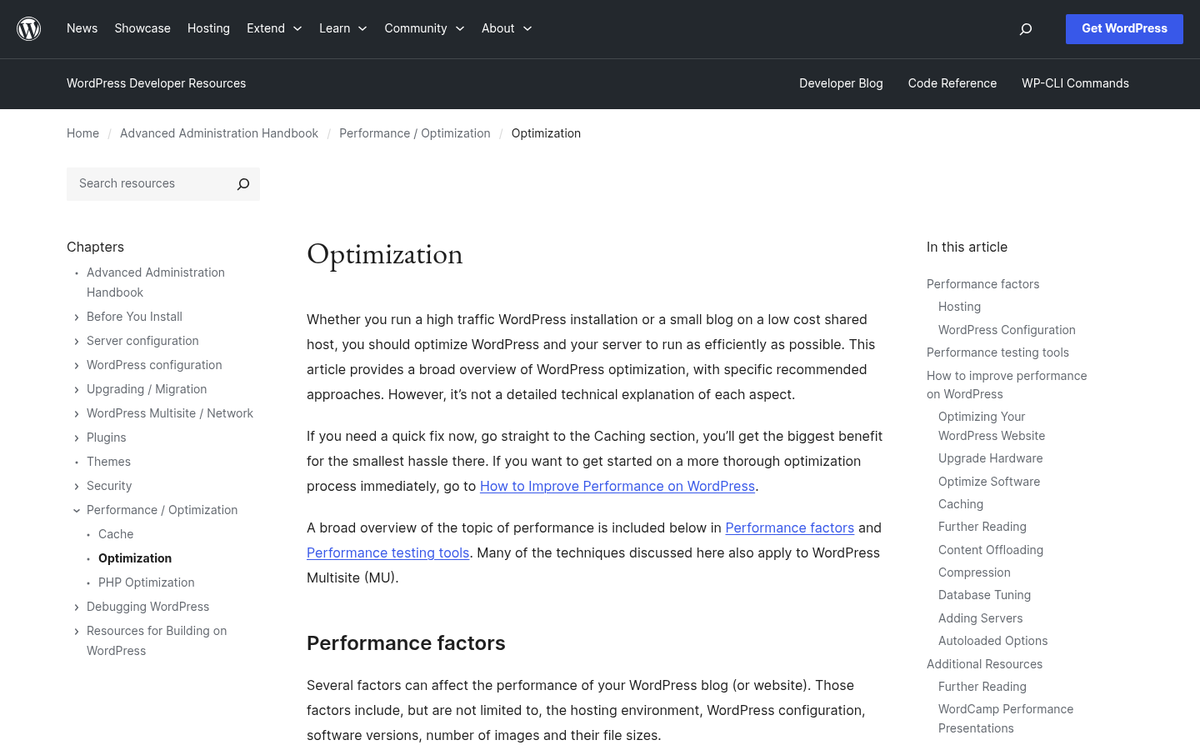
Task: Open the PHP Optimization sub-chapter
Action: 146,582
